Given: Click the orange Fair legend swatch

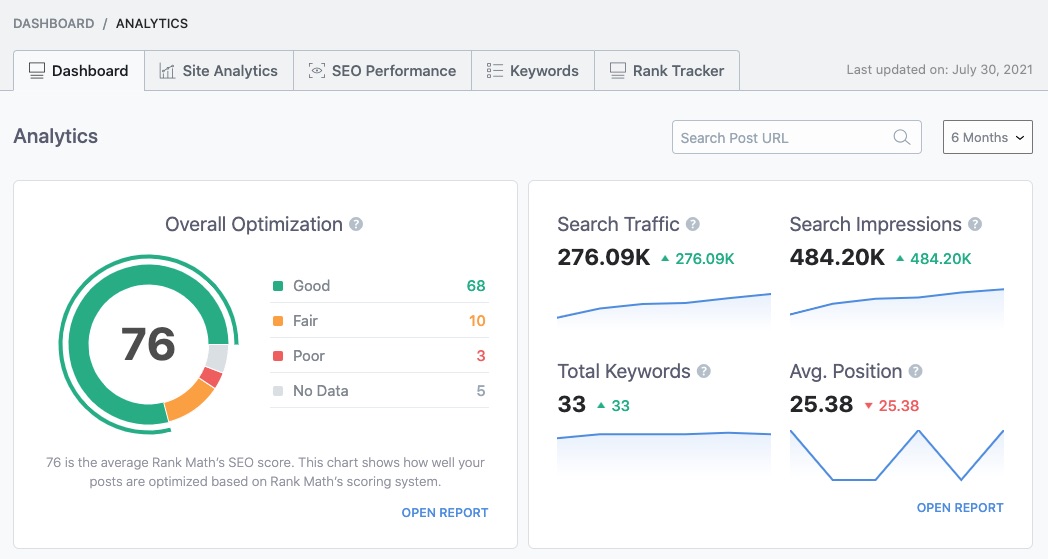Looking at the screenshot, I should (278, 322).
